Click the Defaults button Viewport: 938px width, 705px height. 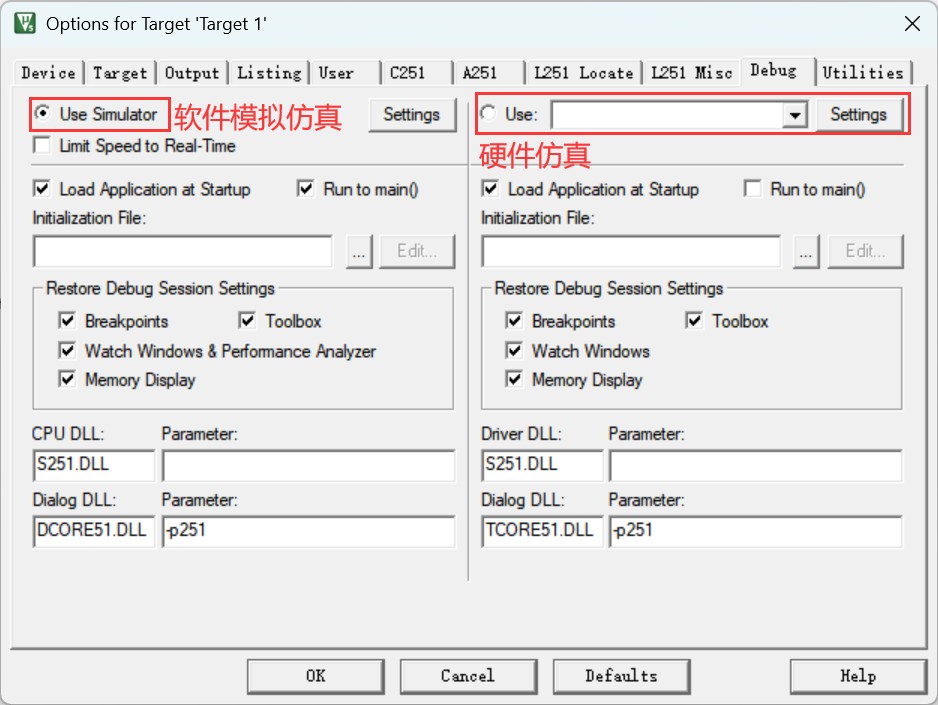tap(622, 676)
